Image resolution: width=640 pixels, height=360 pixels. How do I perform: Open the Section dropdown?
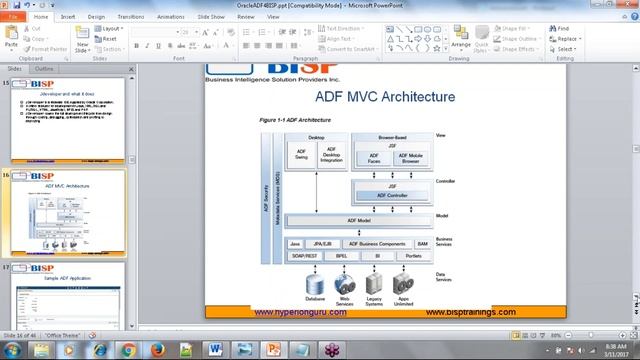tap(109, 49)
